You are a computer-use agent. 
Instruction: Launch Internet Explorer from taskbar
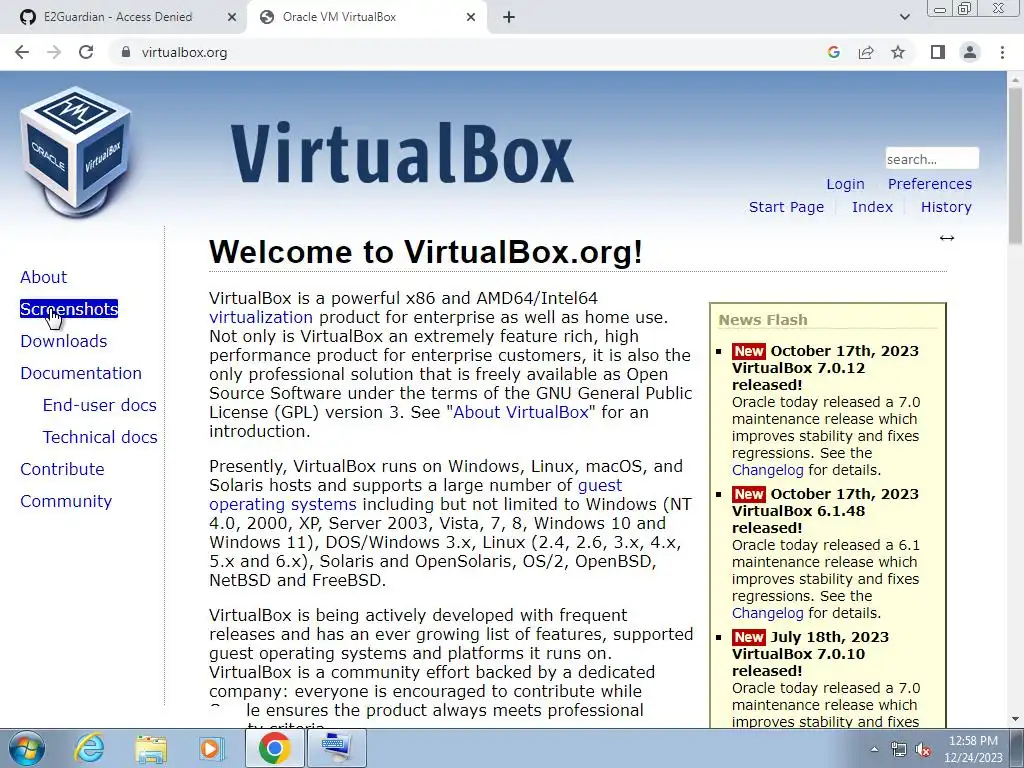(x=89, y=748)
